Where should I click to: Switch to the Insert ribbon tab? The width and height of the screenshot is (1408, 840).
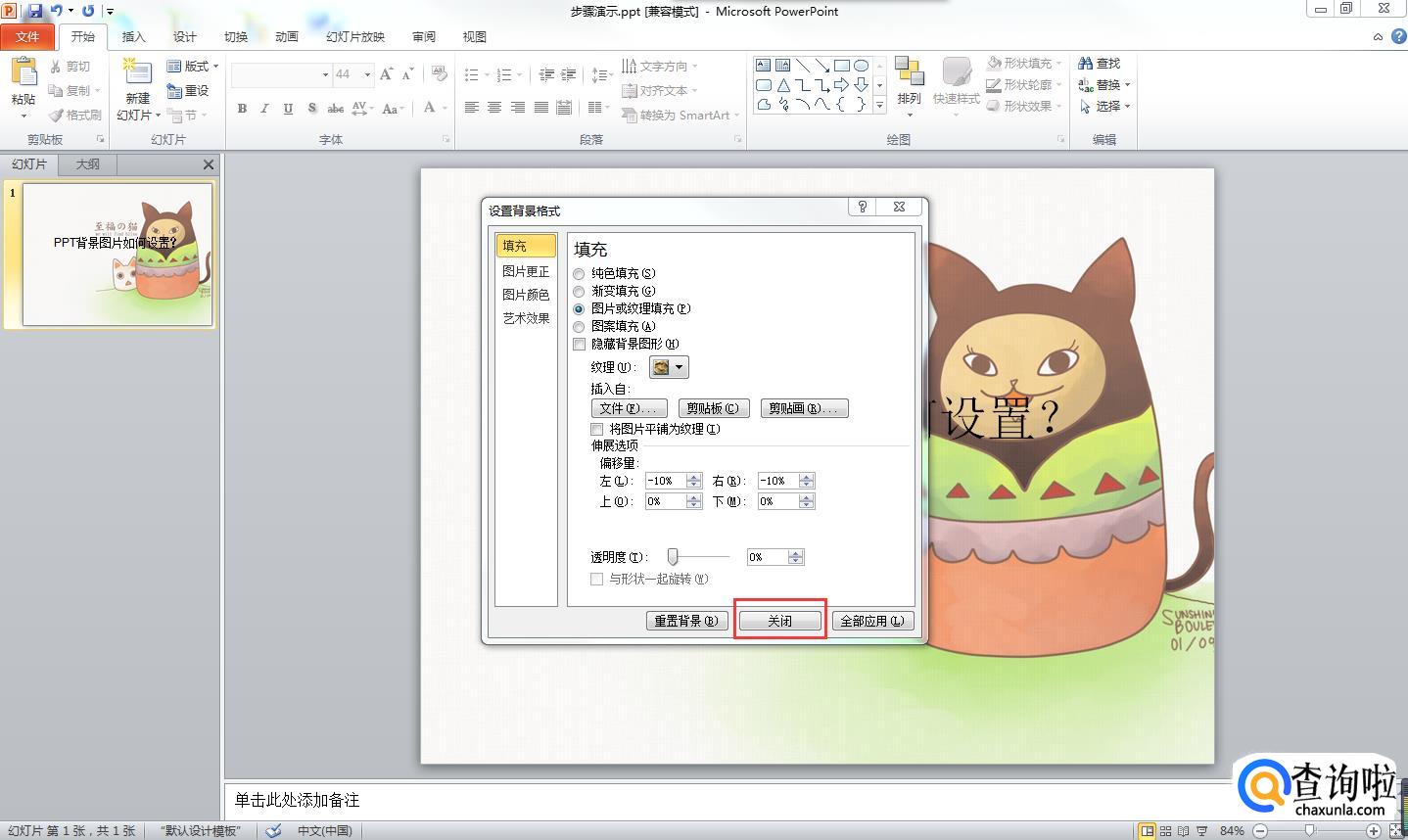click(133, 37)
